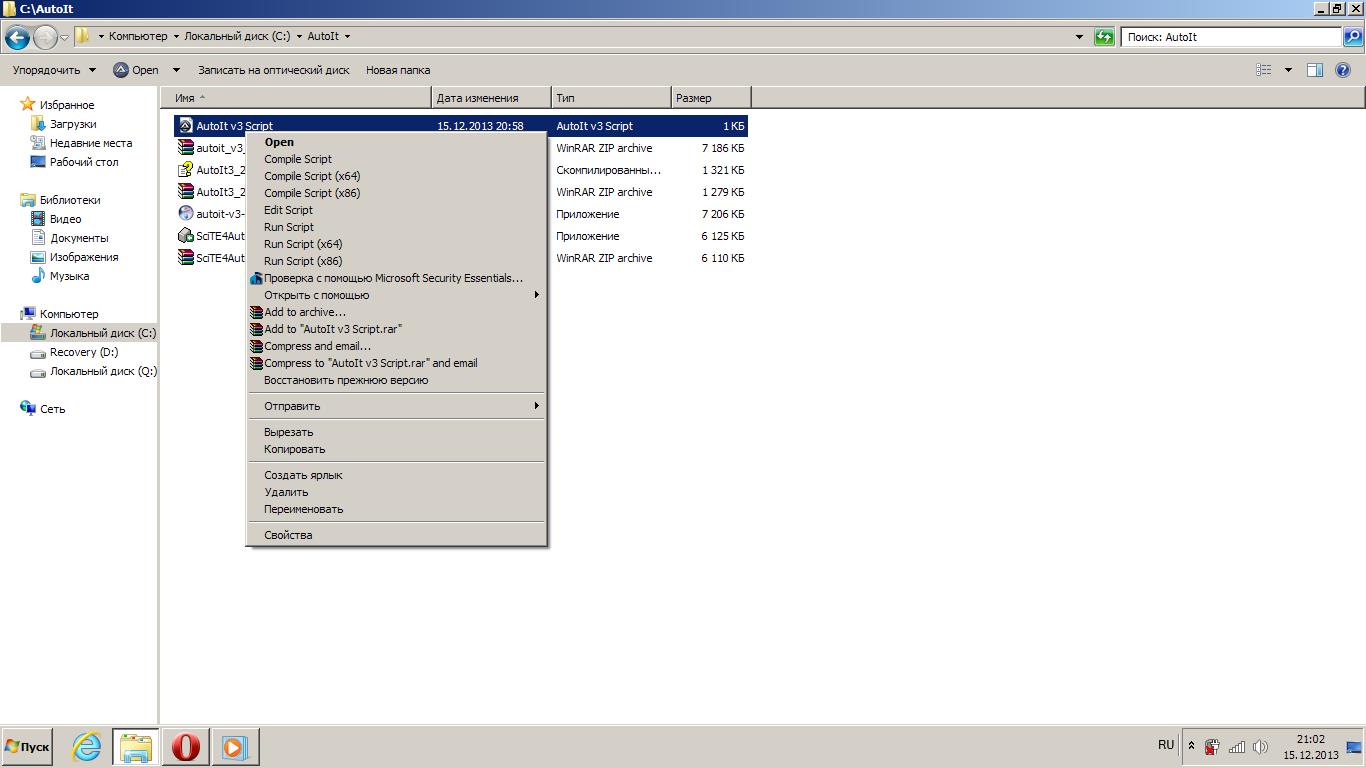The height and width of the screenshot is (768, 1366).
Task: Click the refresh address bar icon
Action: click(1104, 37)
